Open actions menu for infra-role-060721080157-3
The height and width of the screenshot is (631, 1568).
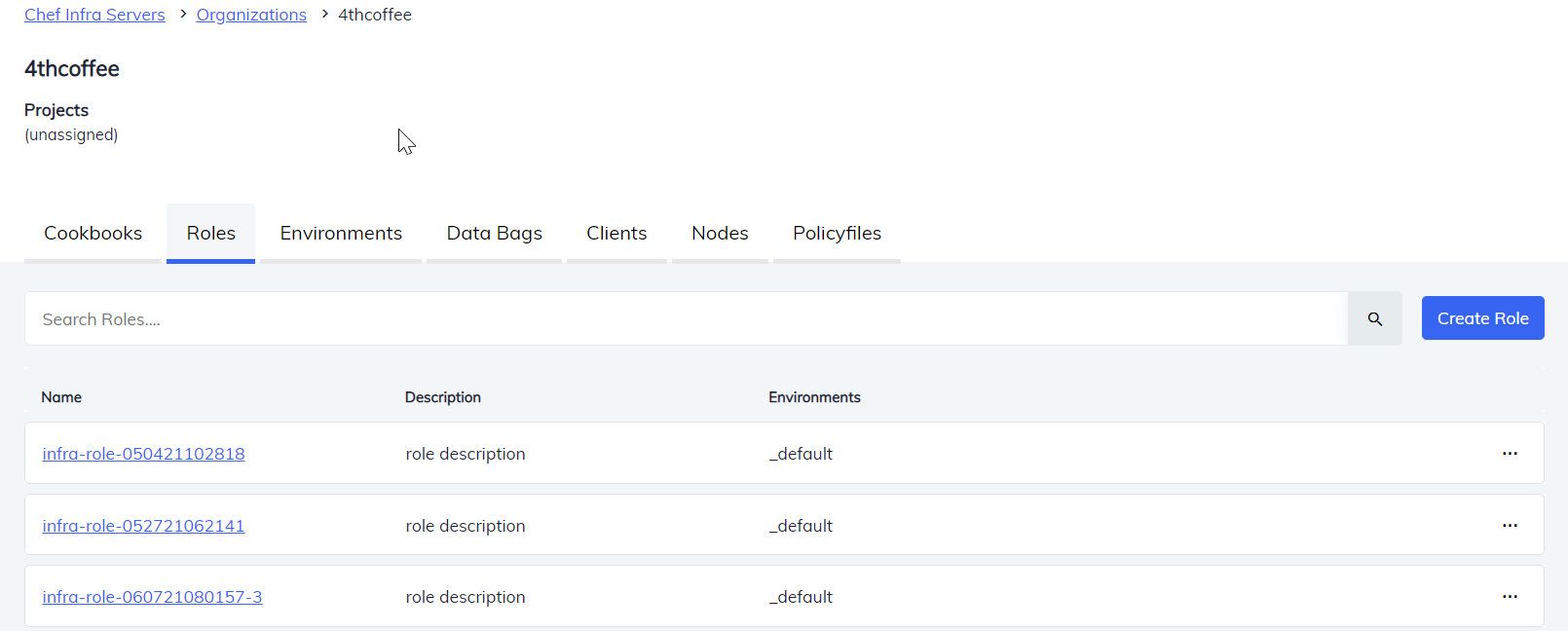point(1510,597)
